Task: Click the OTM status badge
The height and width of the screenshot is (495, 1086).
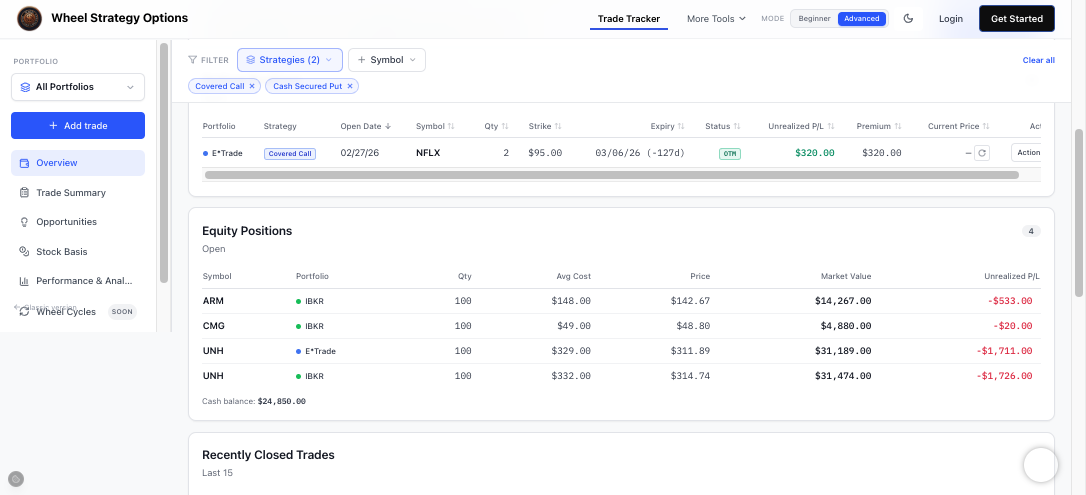Action: click(x=730, y=153)
